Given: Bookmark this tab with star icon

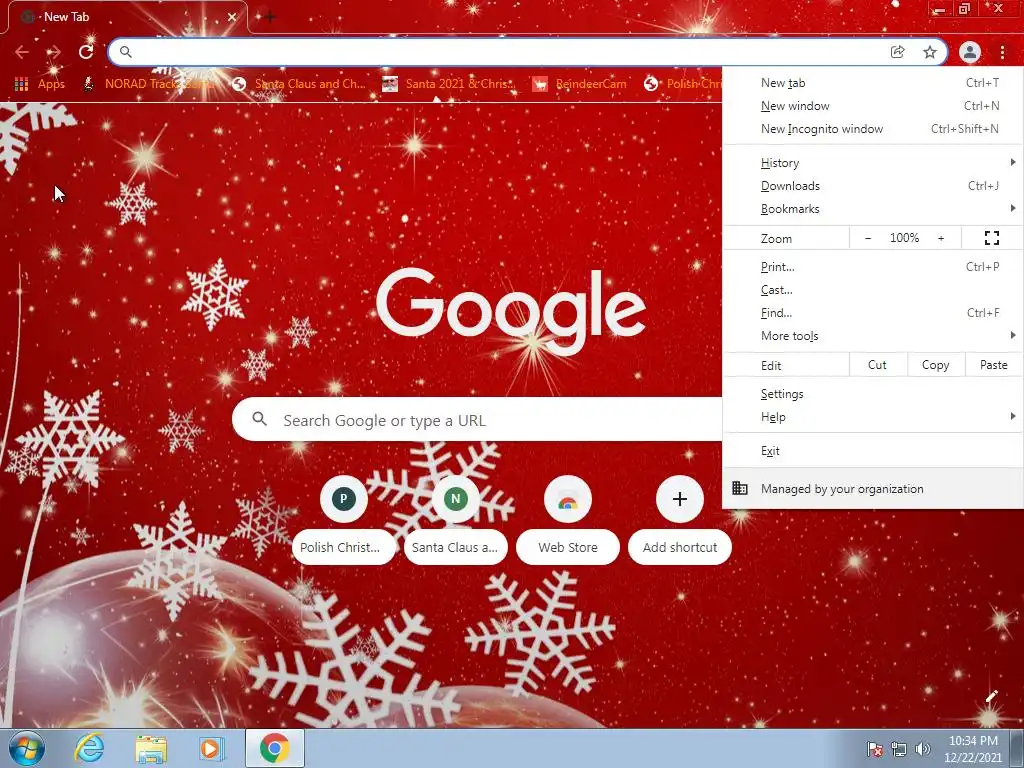Looking at the screenshot, I should click(x=930, y=52).
